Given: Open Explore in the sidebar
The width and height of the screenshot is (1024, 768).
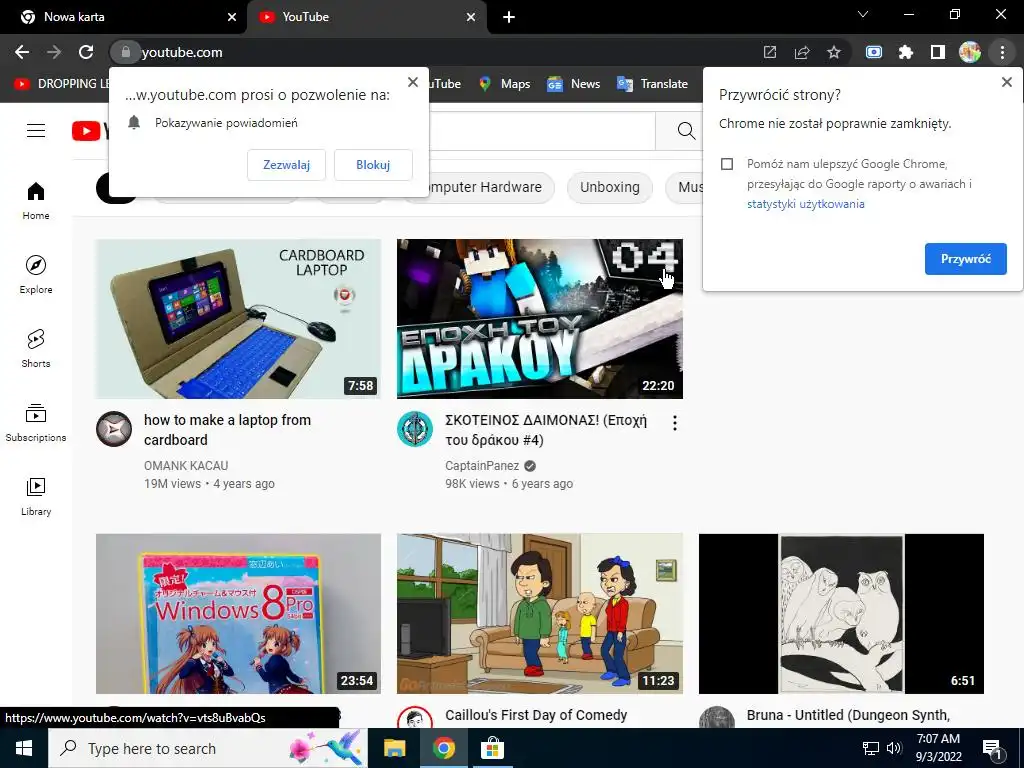Looking at the screenshot, I should click(36, 274).
